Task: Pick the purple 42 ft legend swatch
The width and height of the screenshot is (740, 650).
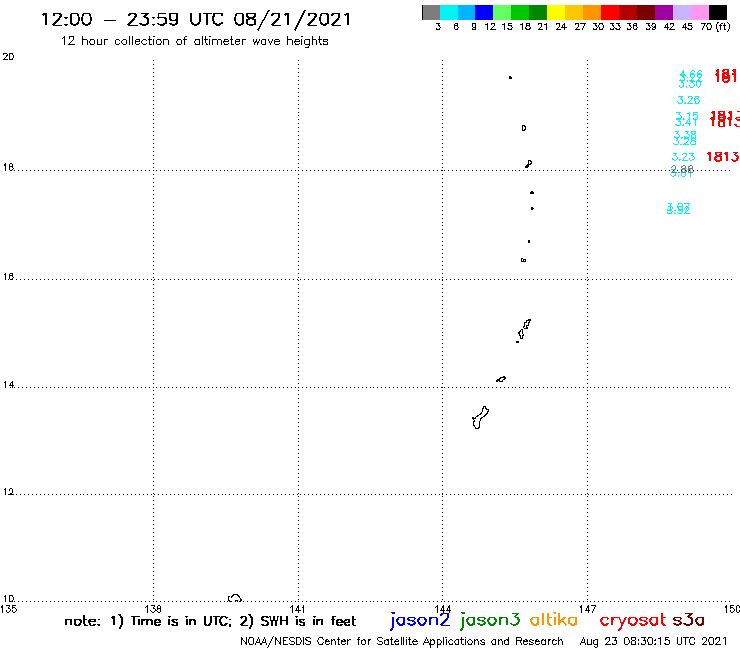Action: (664, 12)
